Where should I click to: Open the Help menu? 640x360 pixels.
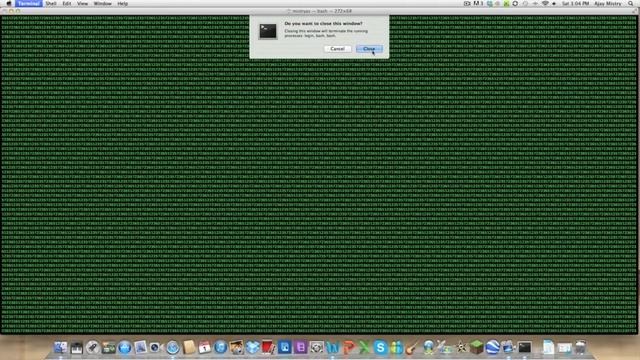point(122,3)
